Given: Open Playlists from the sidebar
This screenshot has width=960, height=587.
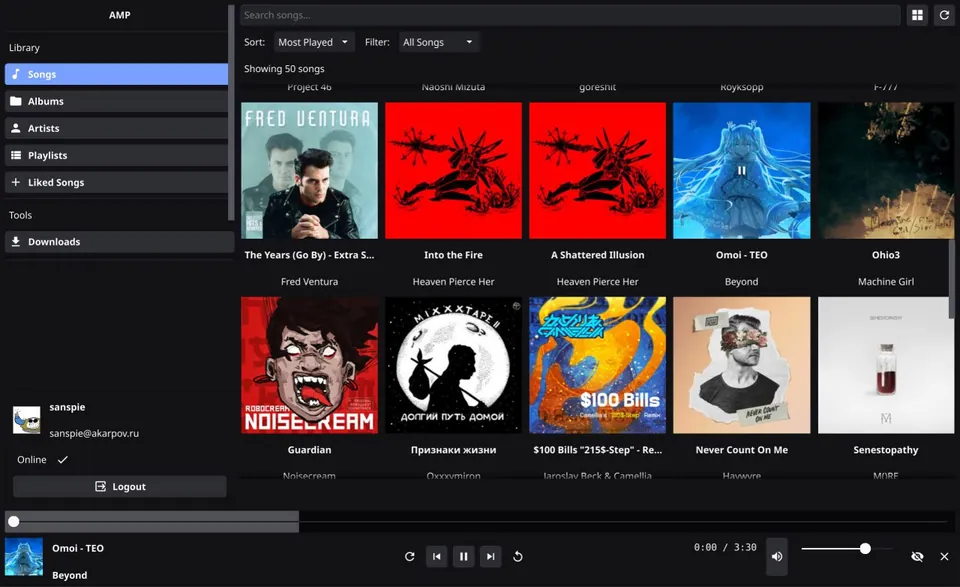Looking at the screenshot, I should [x=116, y=155].
